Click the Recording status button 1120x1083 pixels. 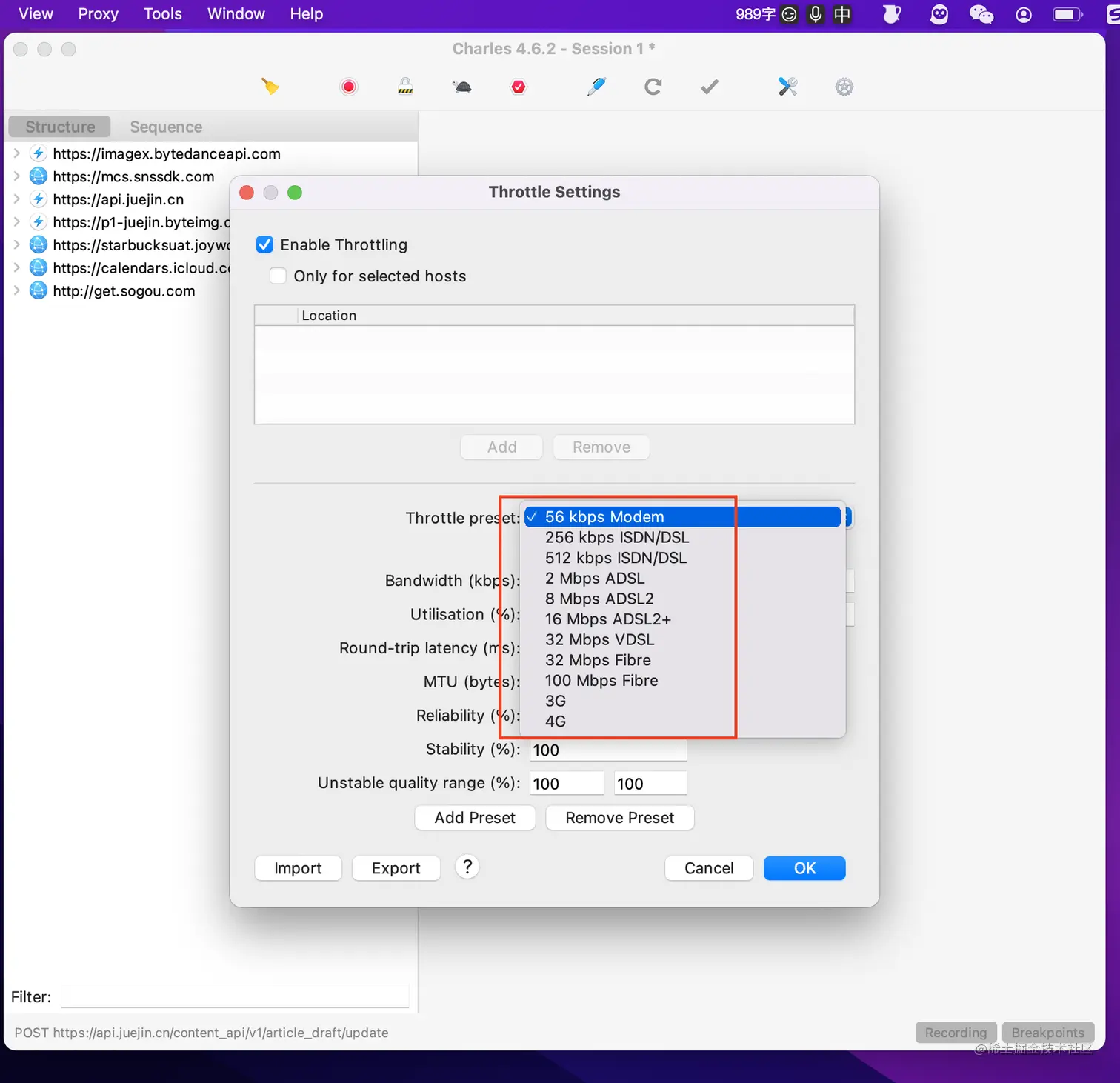[x=956, y=1033]
